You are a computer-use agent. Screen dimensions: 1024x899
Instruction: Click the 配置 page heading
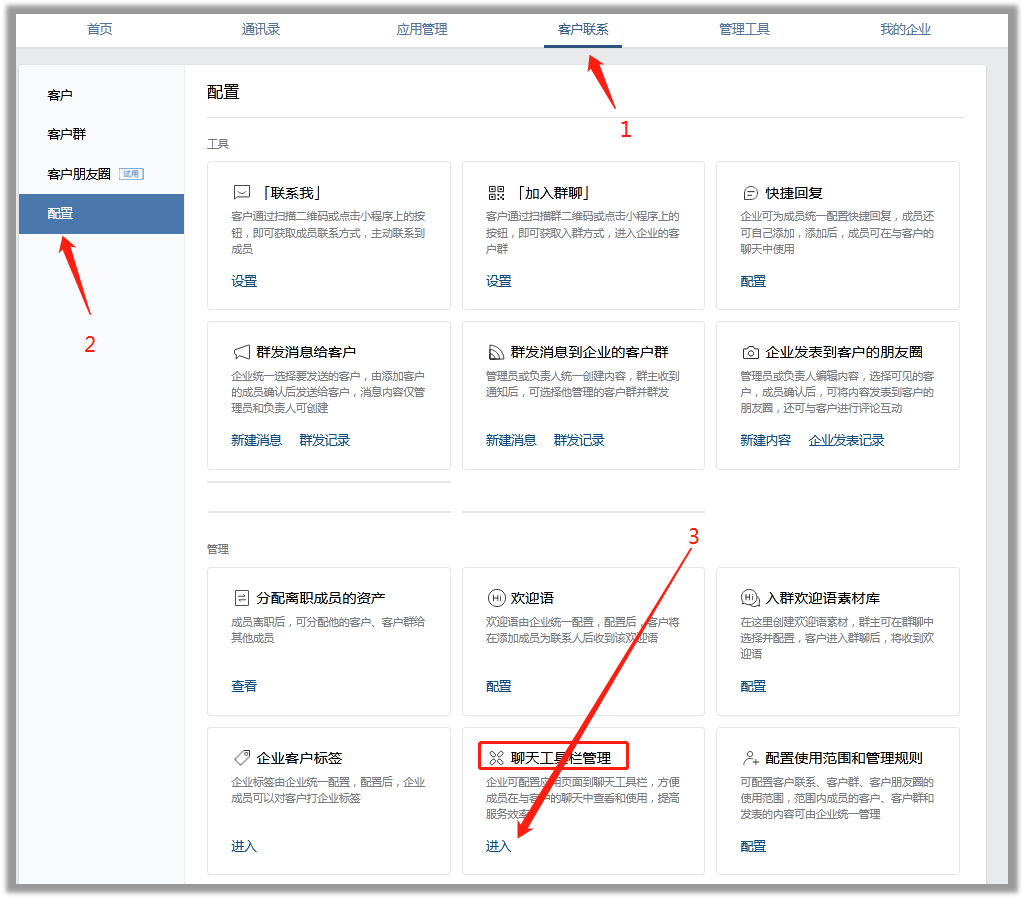coord(223,92)
